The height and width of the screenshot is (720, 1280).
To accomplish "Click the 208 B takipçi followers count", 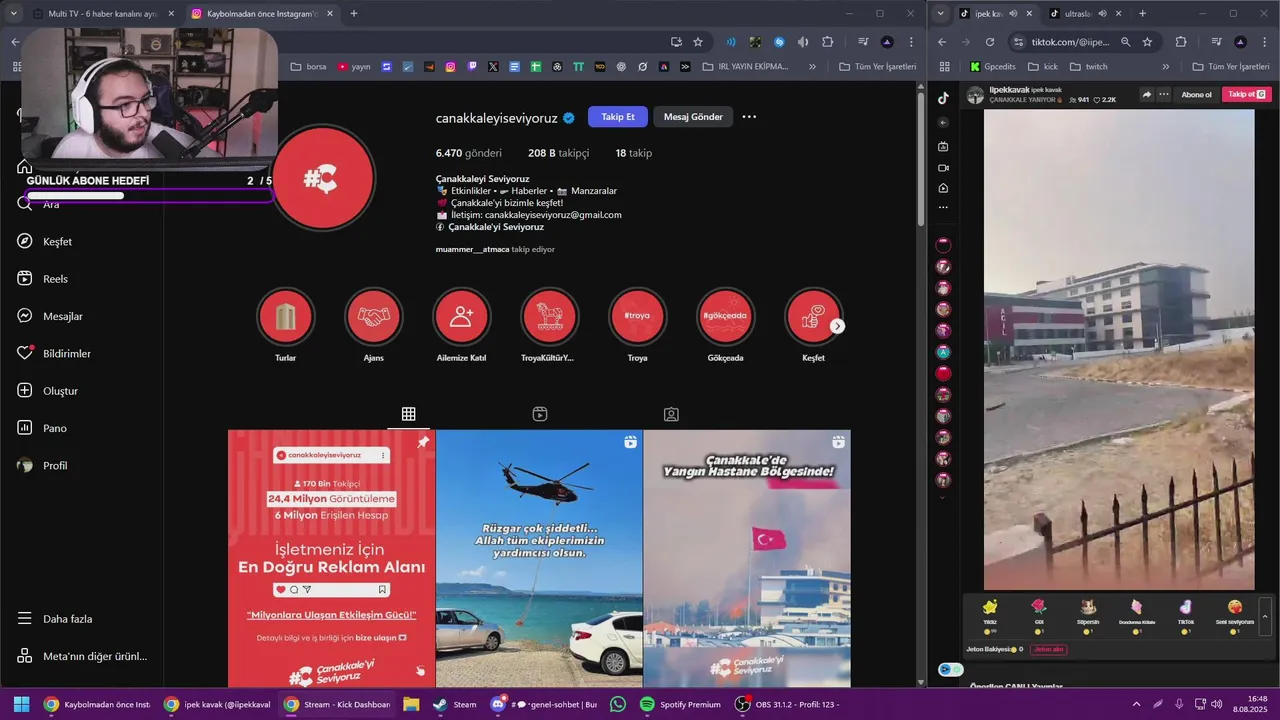I will point(558,153).
